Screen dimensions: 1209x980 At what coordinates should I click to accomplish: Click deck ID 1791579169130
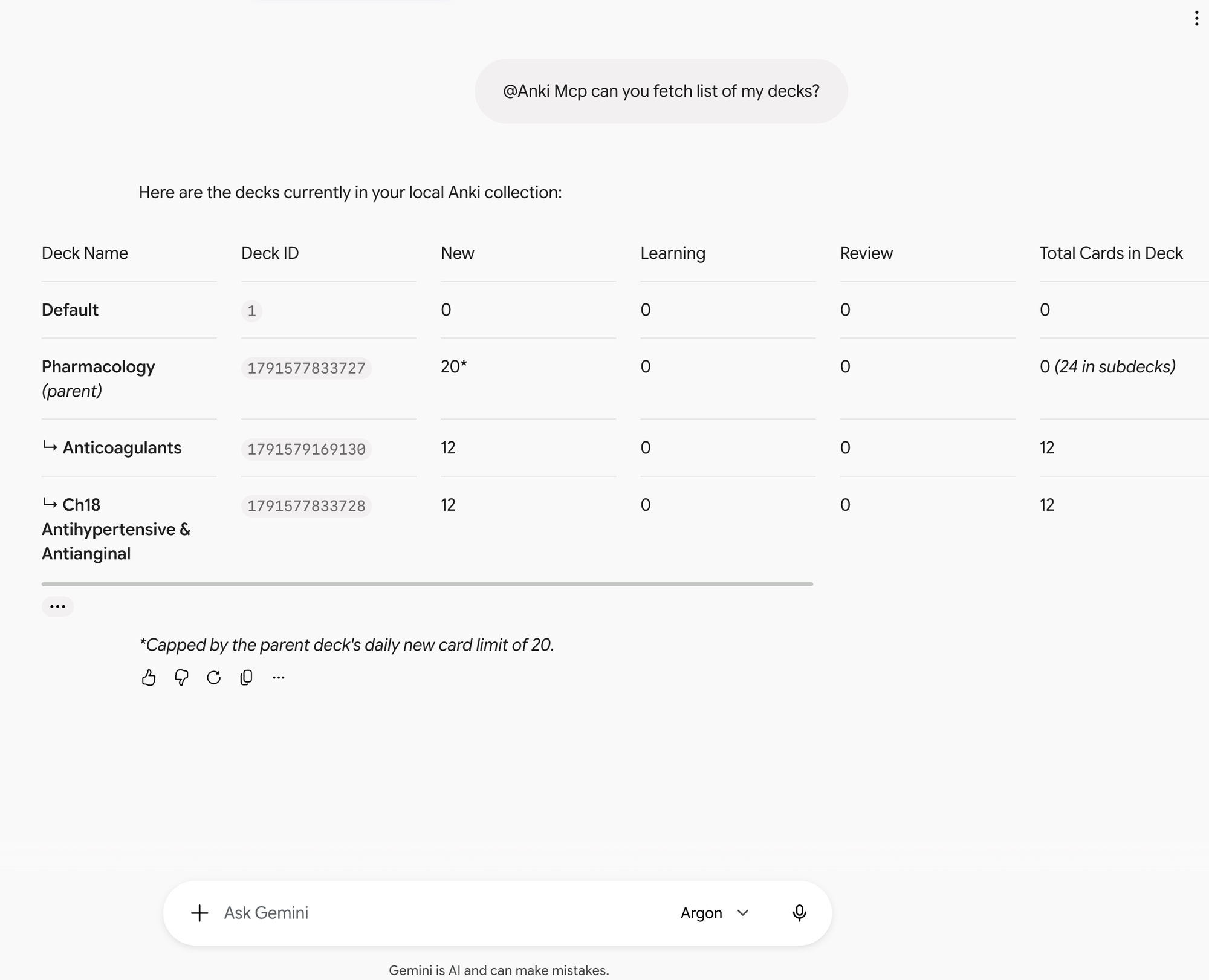(x=306, y=449)
